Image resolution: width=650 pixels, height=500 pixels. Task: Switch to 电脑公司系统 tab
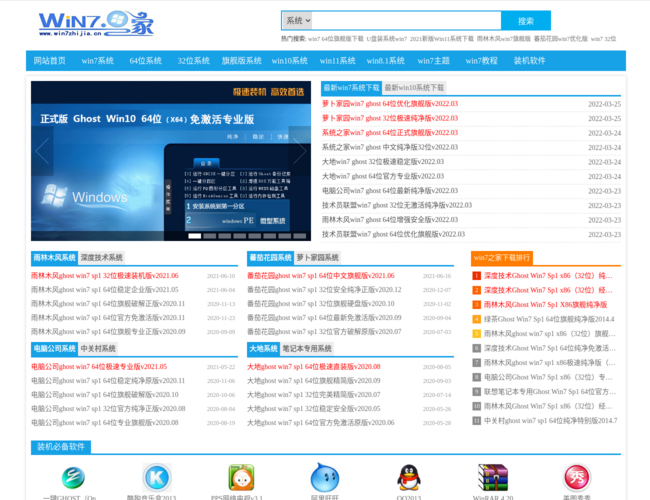point(54,349)
